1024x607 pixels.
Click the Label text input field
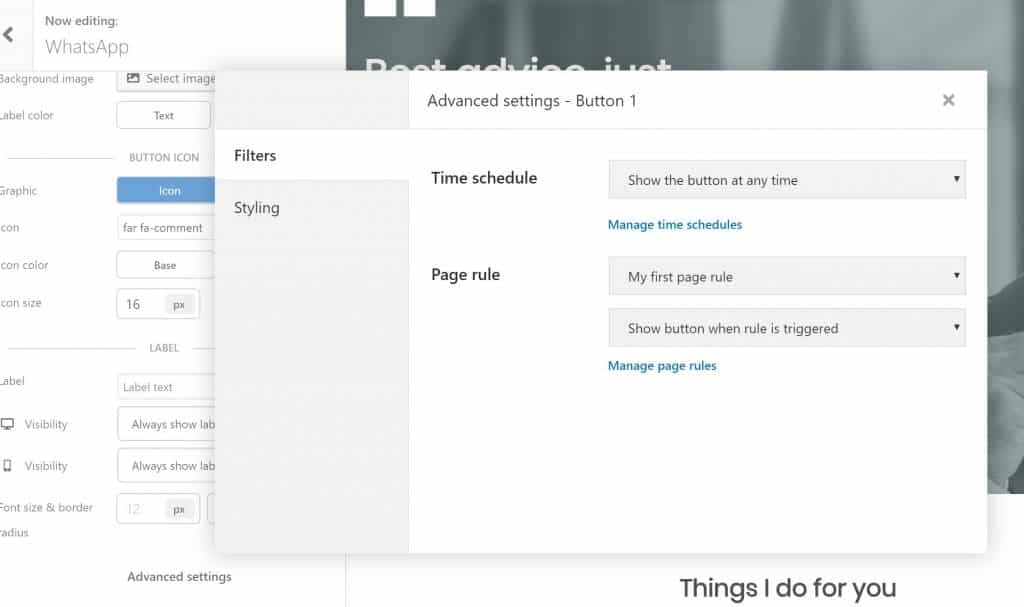point(167,387)
